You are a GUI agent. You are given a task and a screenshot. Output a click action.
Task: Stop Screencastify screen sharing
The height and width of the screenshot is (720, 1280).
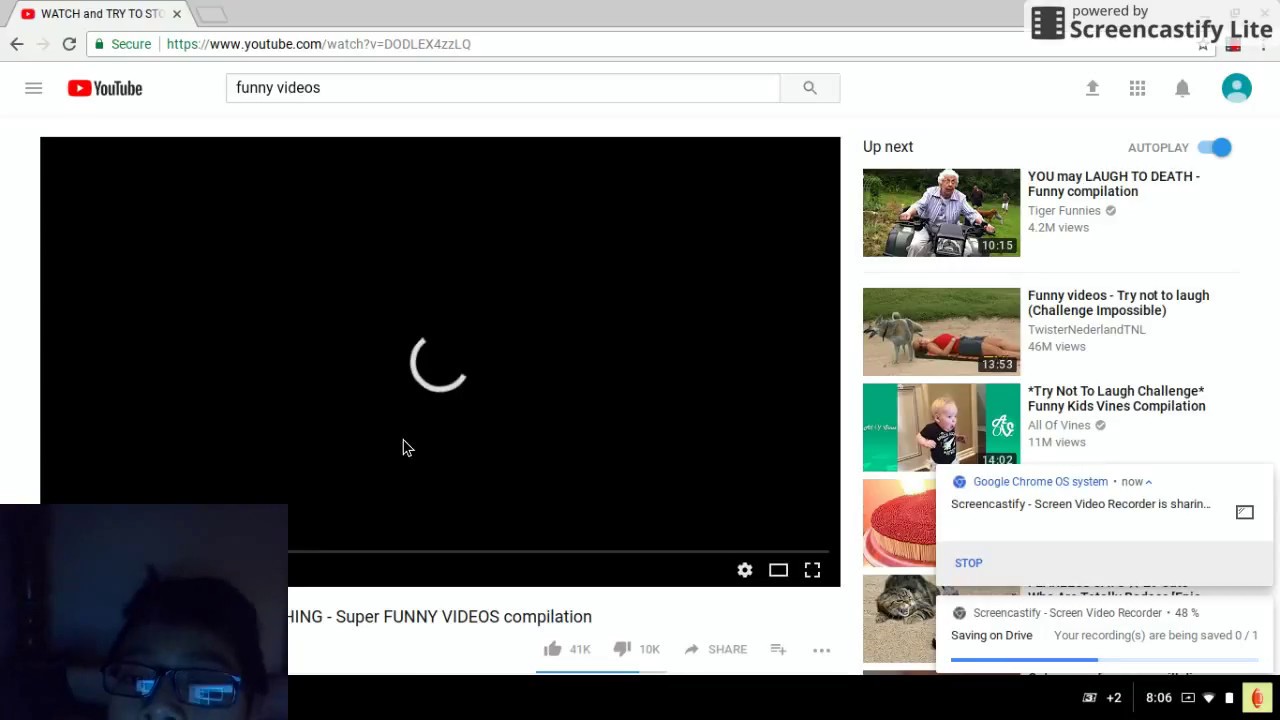pos(968,563)
